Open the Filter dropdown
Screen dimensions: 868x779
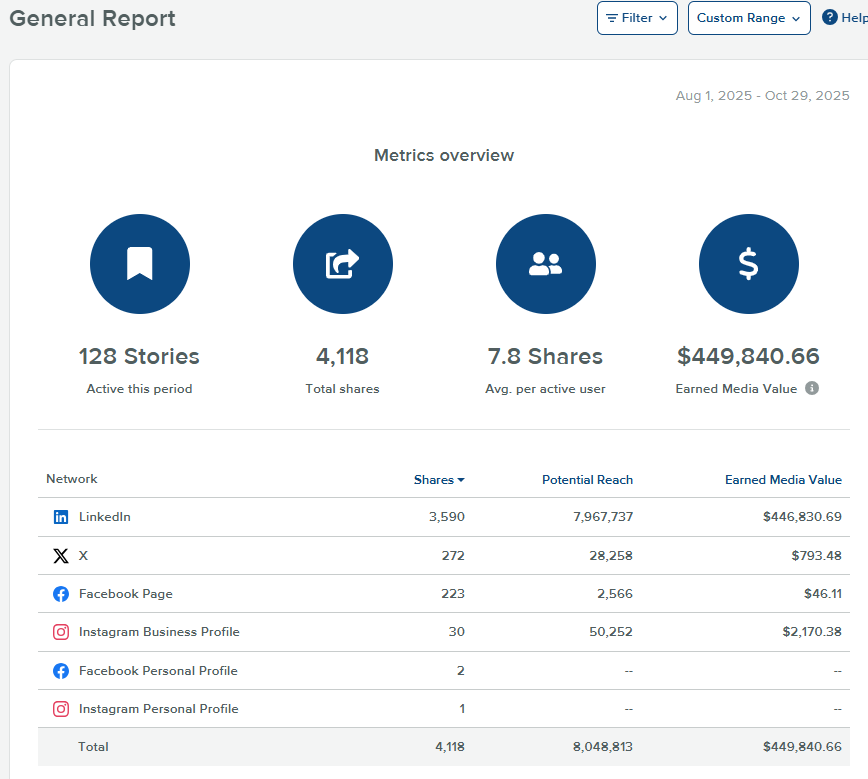coord(637,17)
